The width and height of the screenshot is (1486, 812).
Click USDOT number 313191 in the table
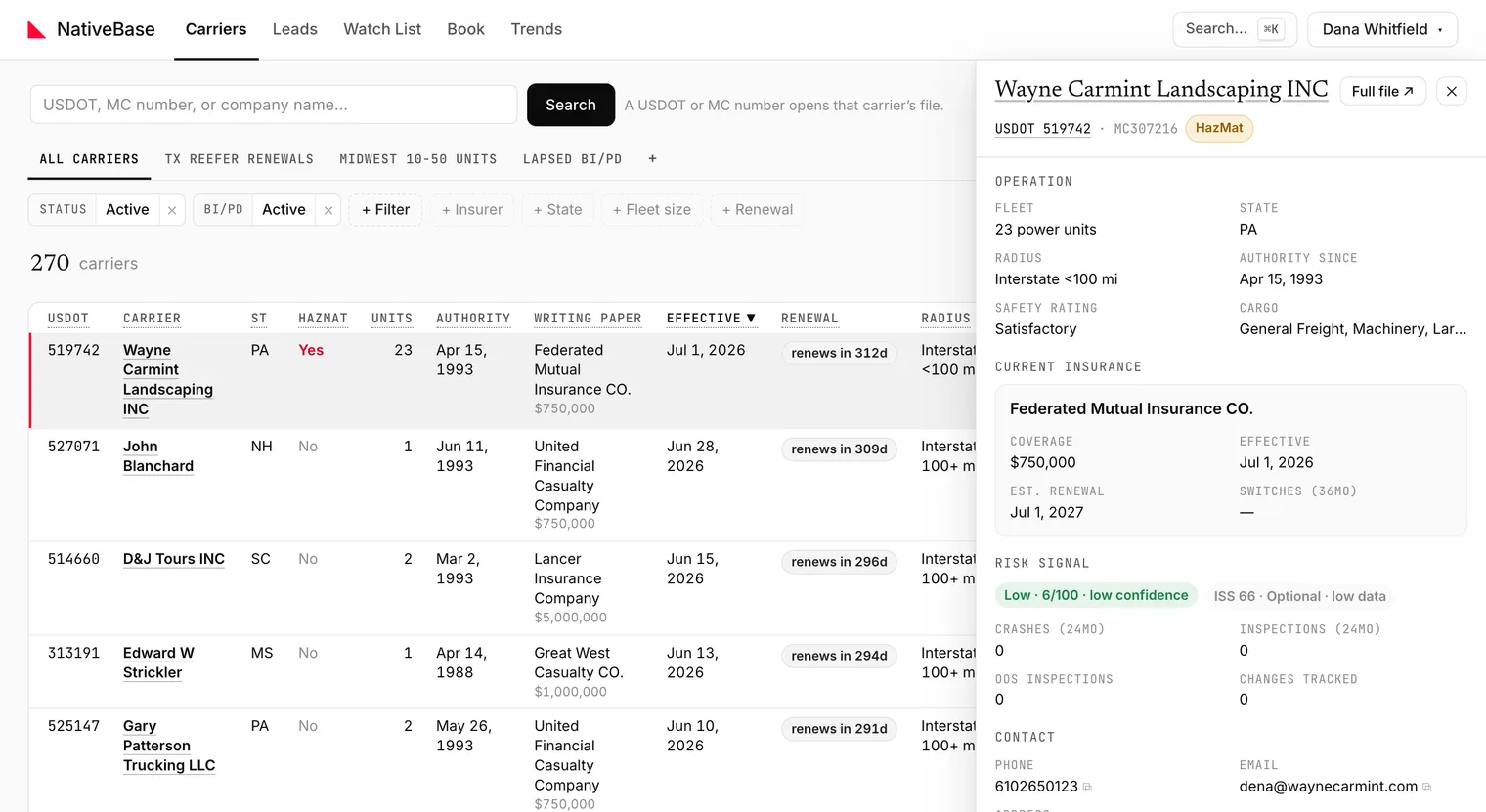(x=73, y=653)
